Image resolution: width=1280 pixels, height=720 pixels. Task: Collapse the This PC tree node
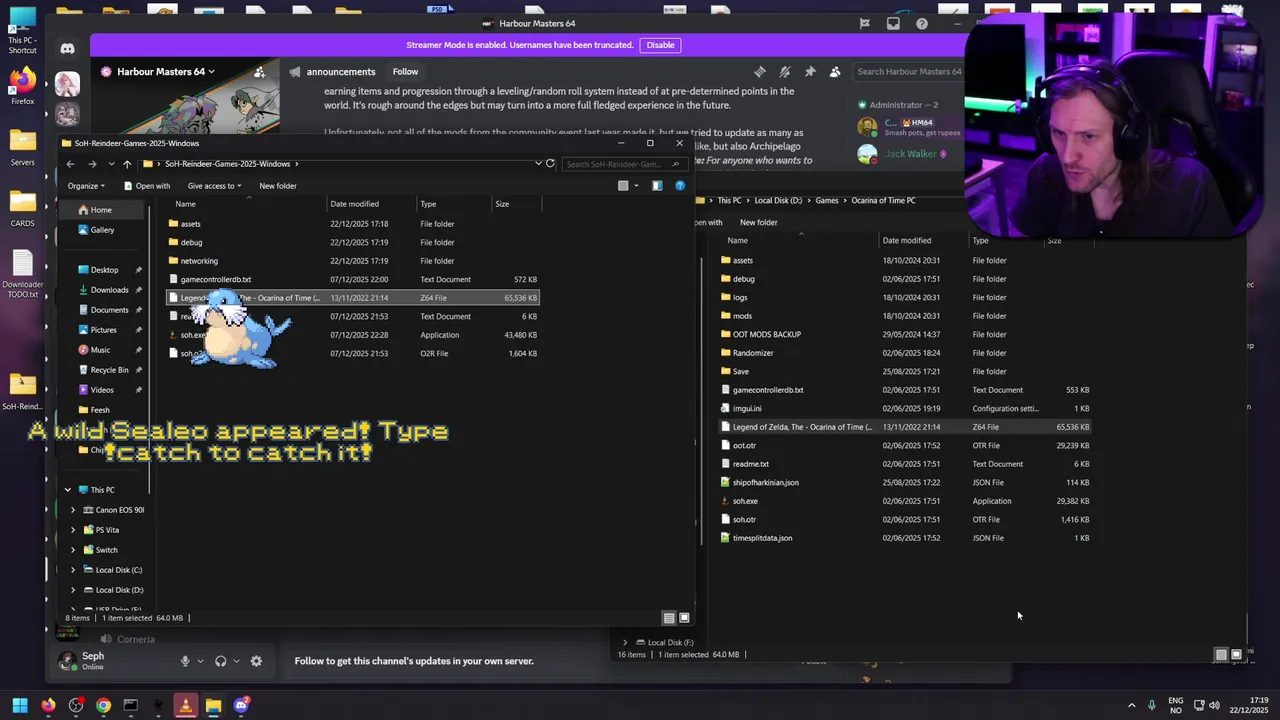pos(68,490)
